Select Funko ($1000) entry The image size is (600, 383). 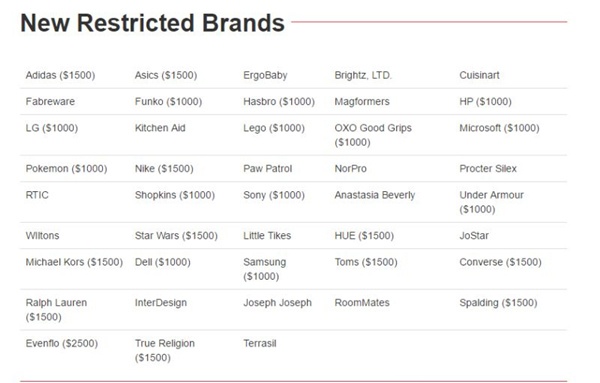[168, 101]
